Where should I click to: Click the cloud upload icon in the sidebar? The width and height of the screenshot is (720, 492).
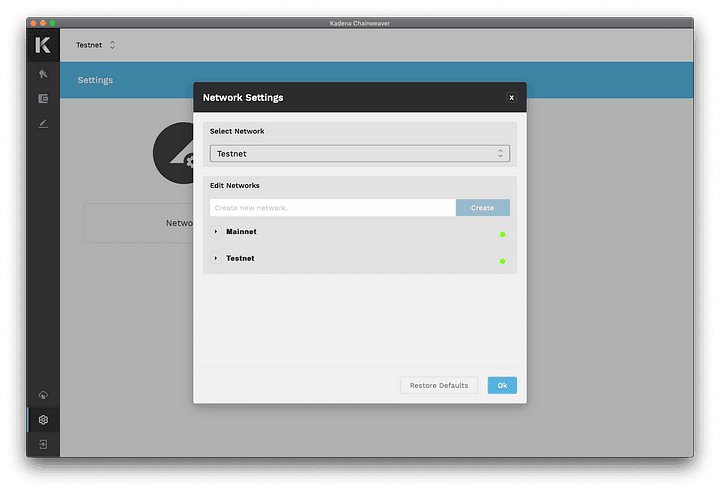coord(43,395)
